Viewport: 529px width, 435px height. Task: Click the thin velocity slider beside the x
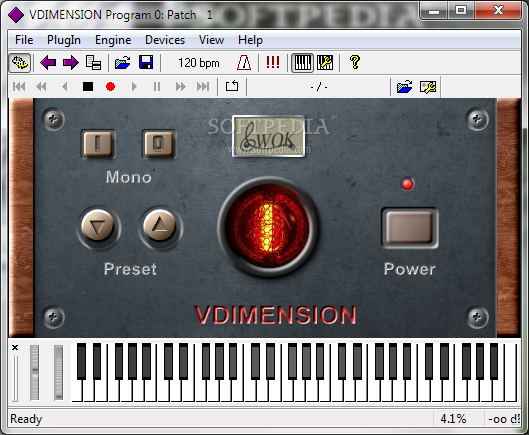15,378
